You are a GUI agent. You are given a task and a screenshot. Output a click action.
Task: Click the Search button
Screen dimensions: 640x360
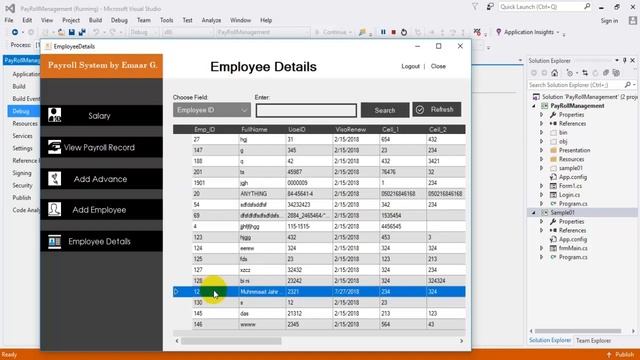click(385, 110)
